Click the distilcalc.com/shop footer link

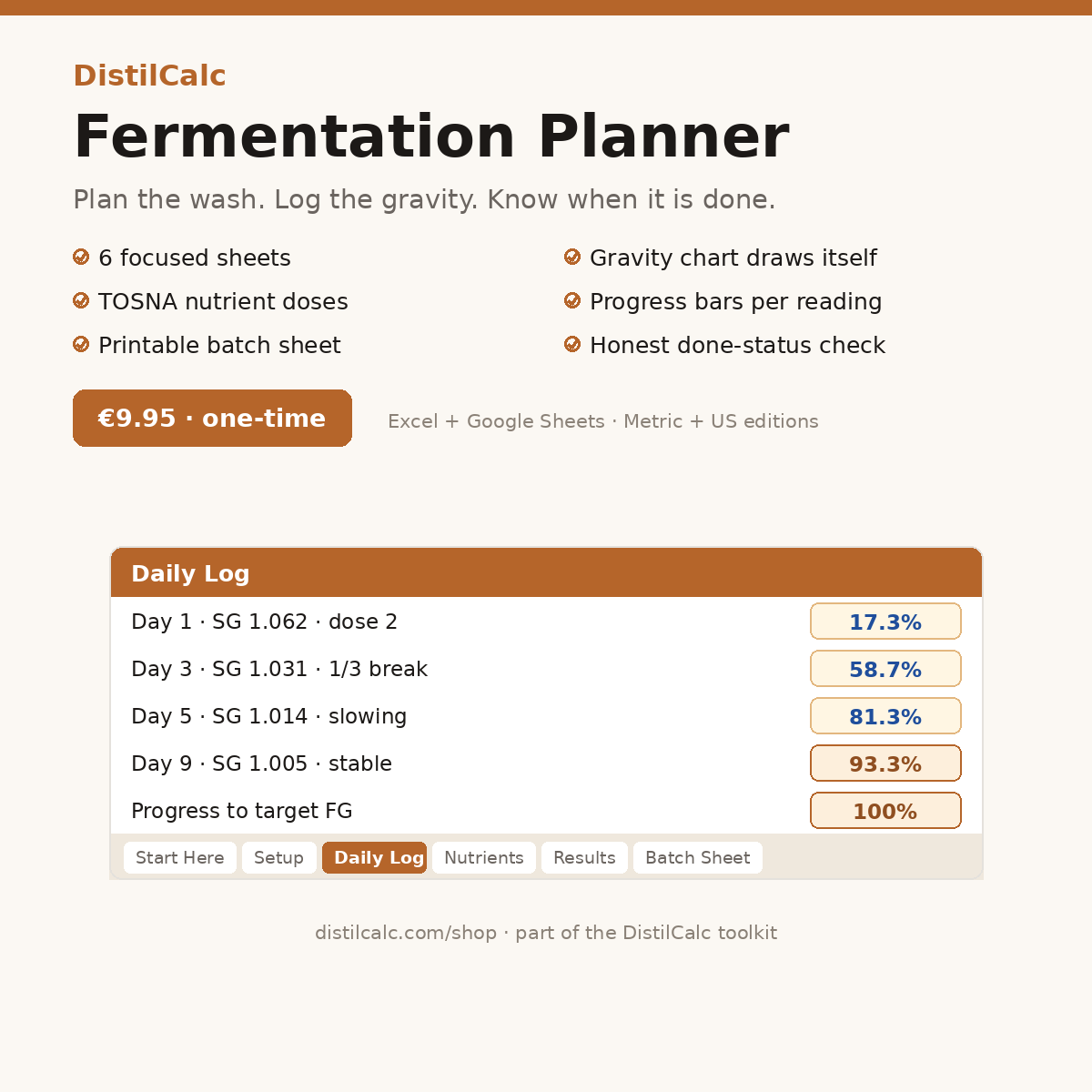(x=406, y=933)
